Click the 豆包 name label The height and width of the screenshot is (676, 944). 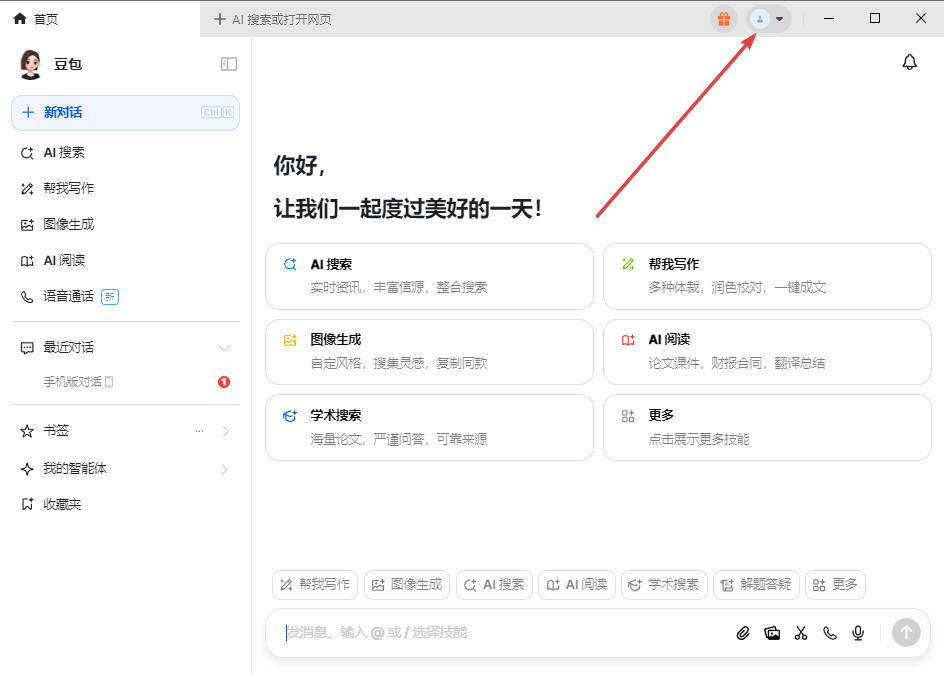click(x=68, y=64)
